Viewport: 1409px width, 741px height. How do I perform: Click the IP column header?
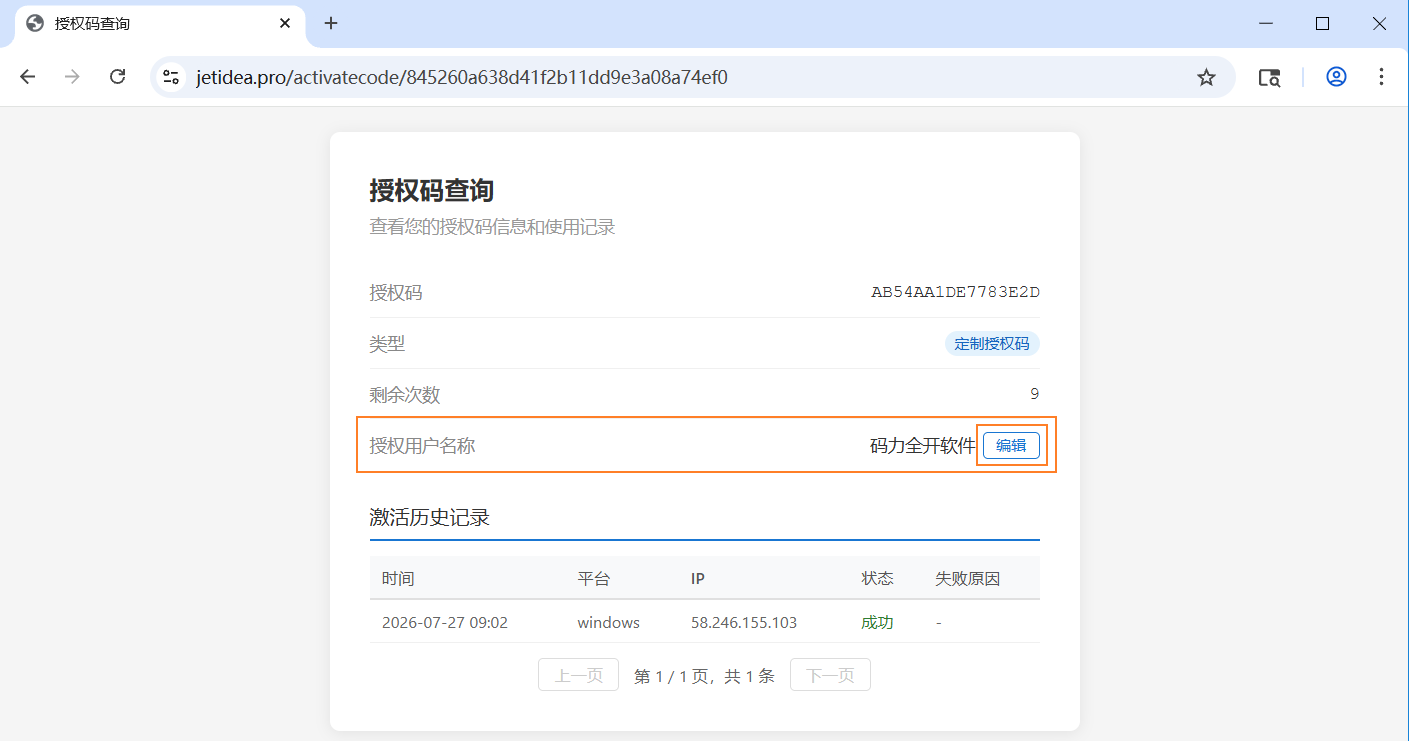(x=698, y=578)
